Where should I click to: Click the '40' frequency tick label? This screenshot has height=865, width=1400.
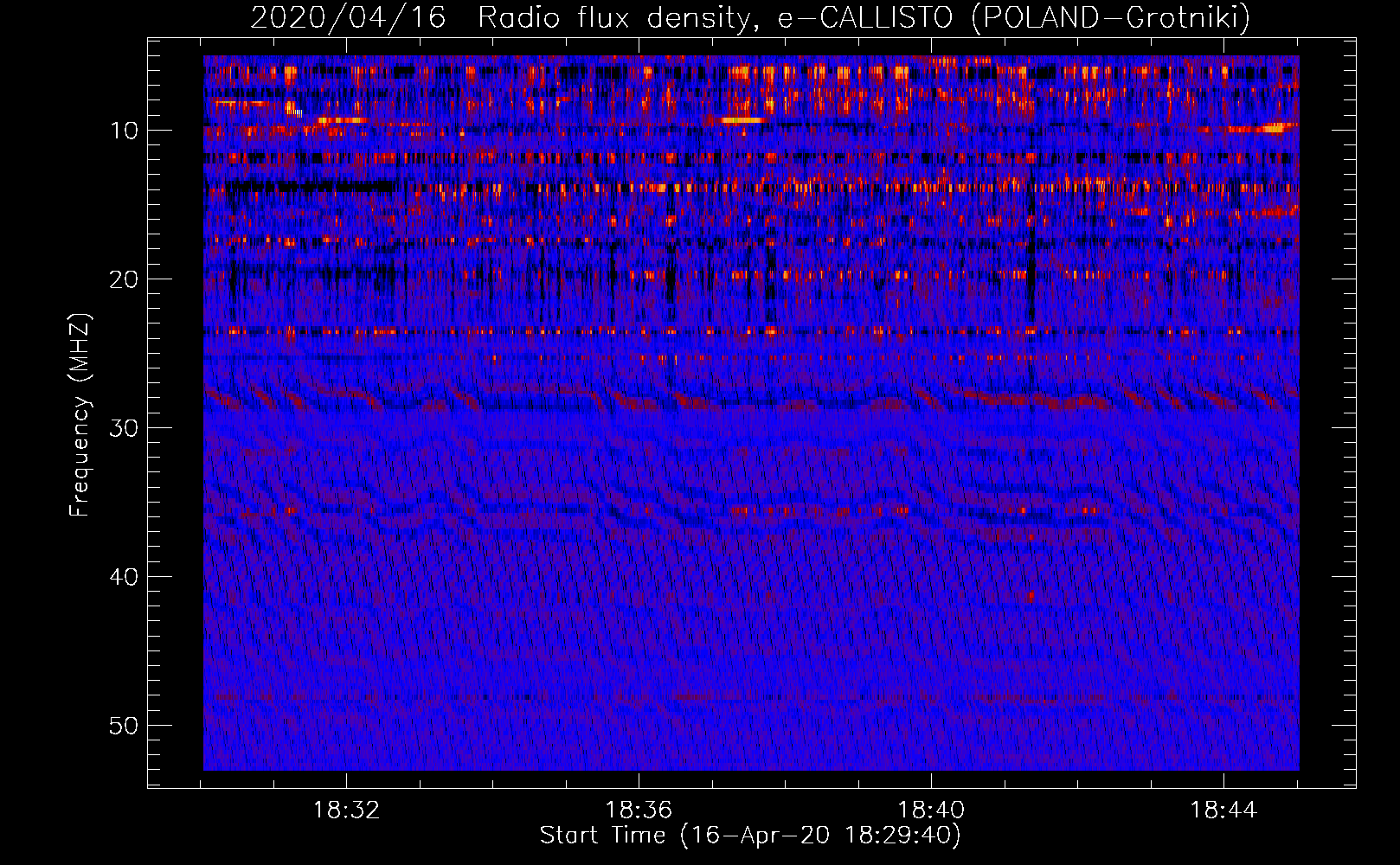click(125, 577)
